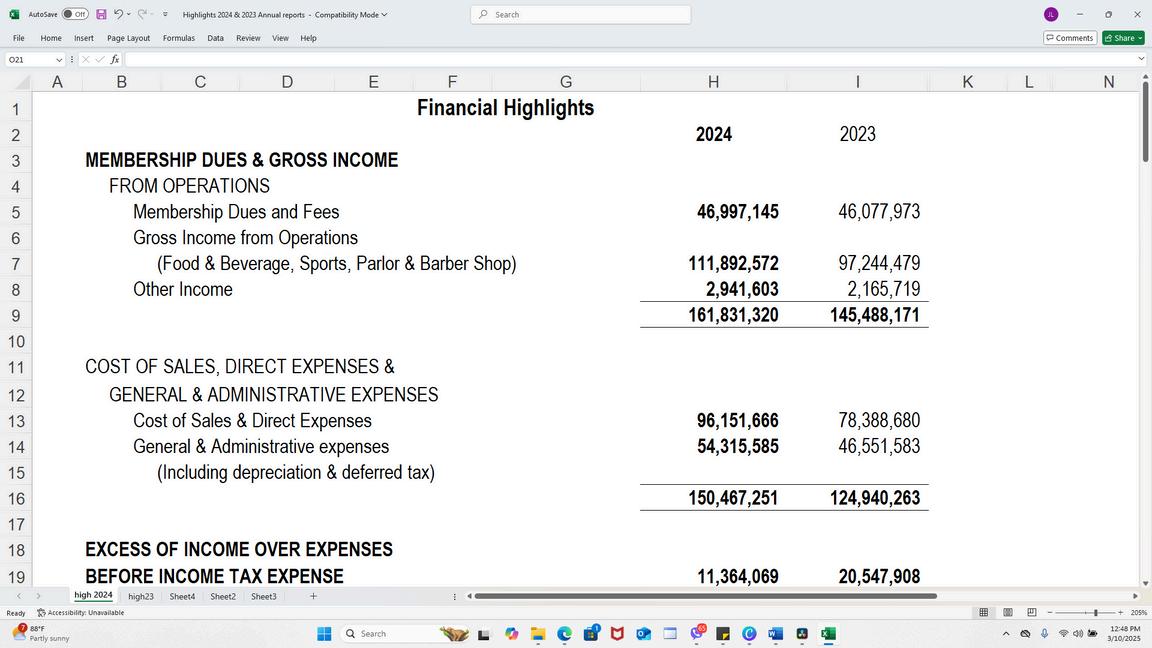Screen dimensions: 1152x648
Task: Click the horizontal scrollbar thumb
Action: click(705, 597)
